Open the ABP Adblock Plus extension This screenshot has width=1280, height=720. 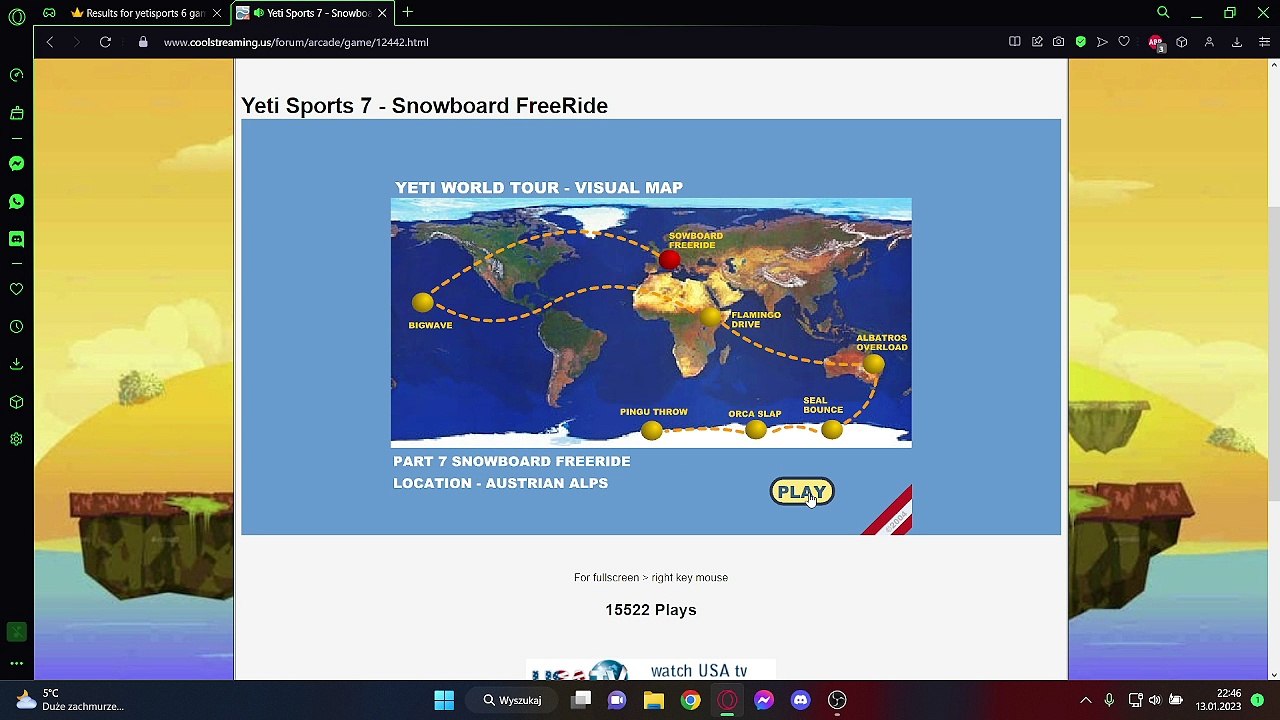click(x=1156, y=42)
